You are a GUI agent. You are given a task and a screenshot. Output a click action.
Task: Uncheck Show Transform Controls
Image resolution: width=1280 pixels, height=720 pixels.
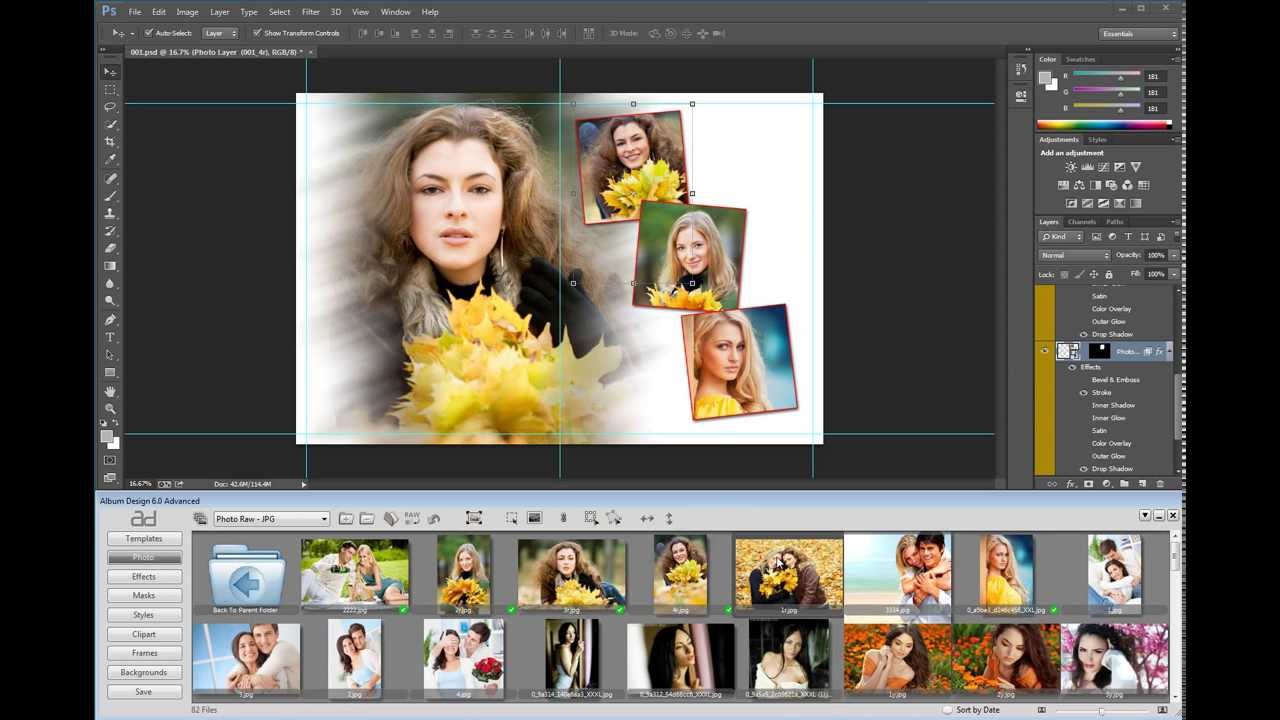257,33
